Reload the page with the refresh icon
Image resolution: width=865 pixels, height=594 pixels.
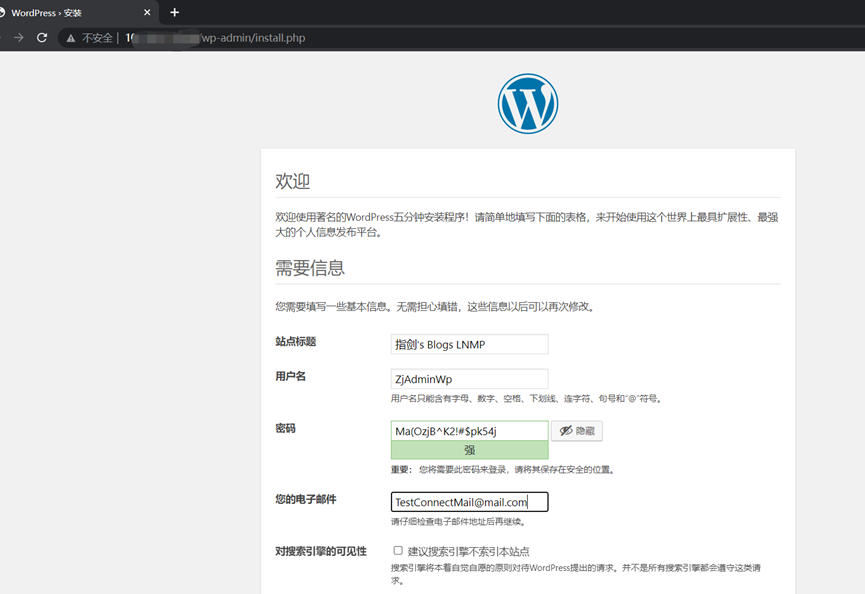click(42, 38)
